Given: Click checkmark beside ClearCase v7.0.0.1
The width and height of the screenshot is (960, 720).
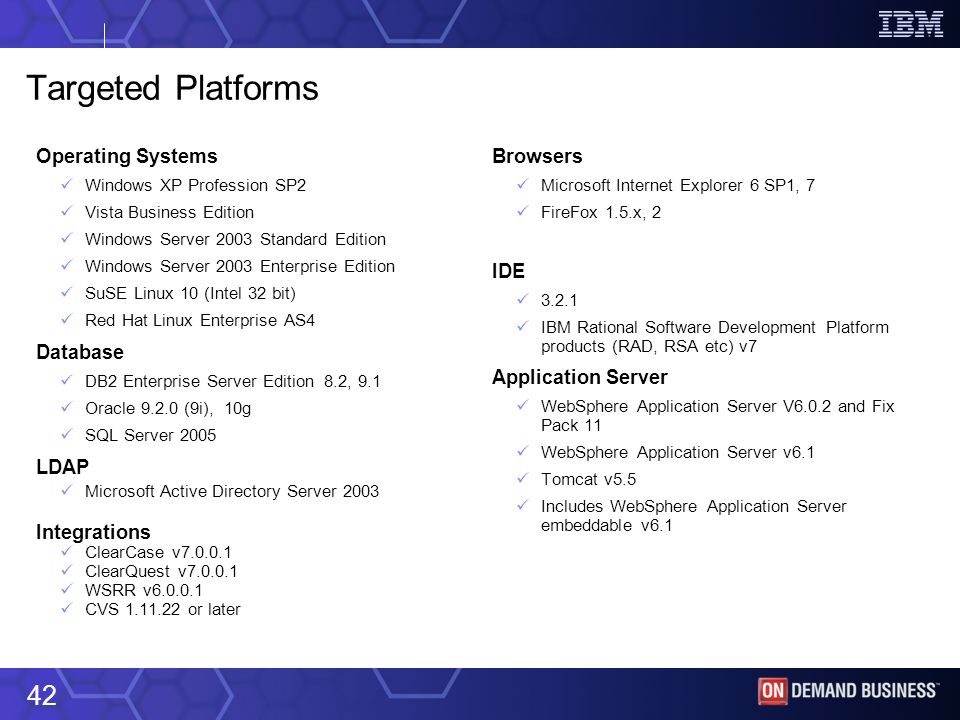Looking at the screenshot, I should (67, 551).
